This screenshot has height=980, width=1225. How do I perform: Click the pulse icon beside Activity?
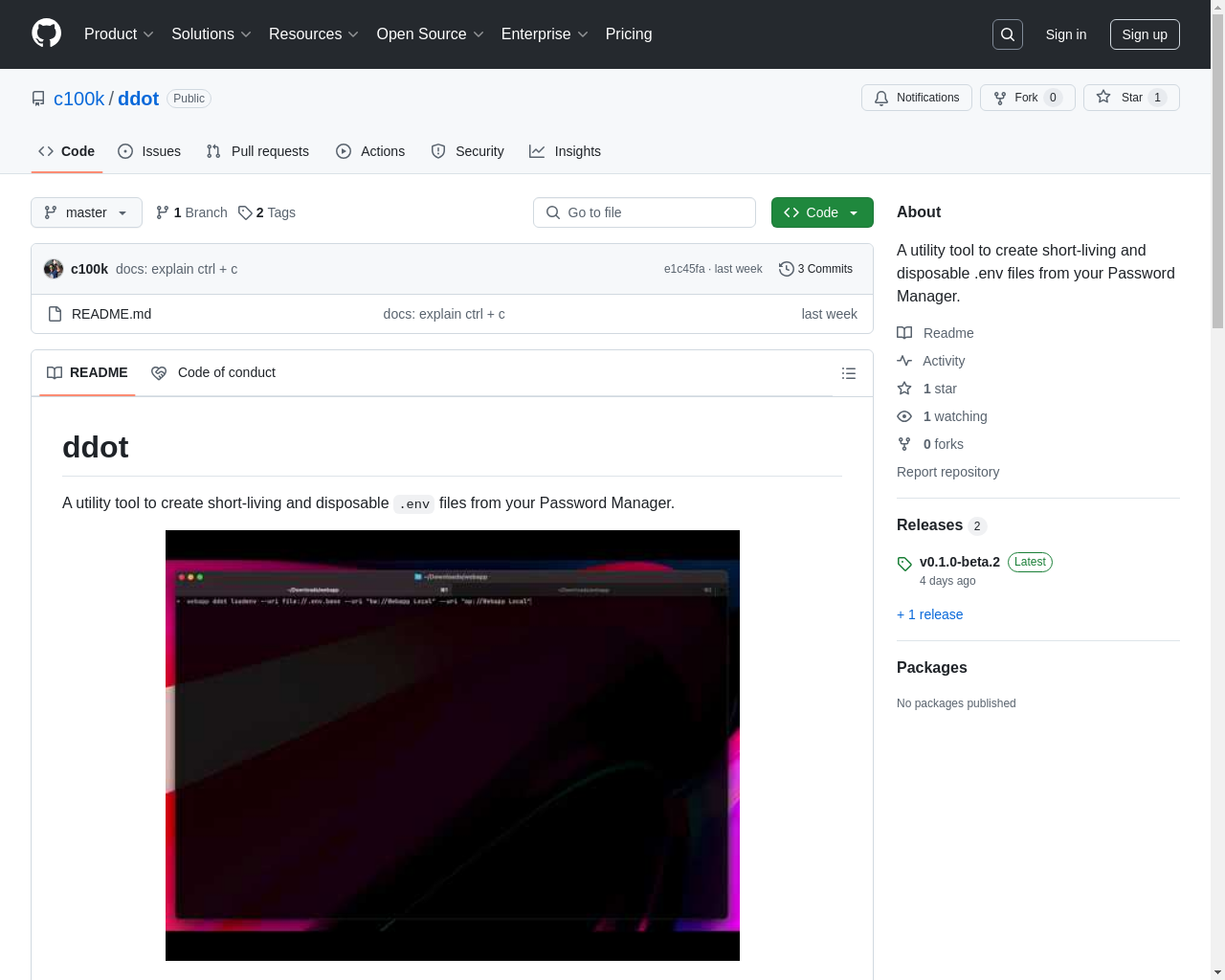904,361
